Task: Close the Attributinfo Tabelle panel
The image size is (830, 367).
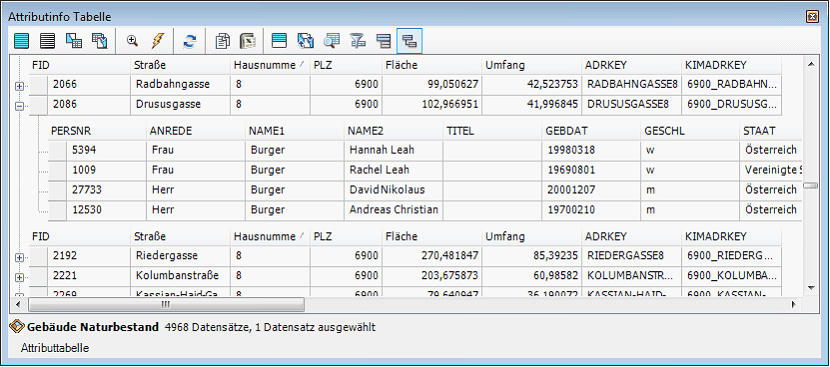Action: (813, 16)
